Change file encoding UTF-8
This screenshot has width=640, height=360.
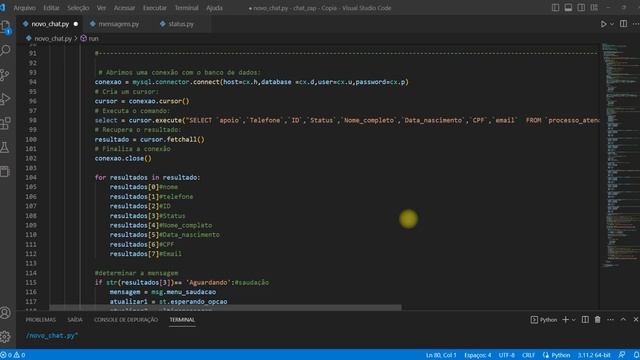507,355
